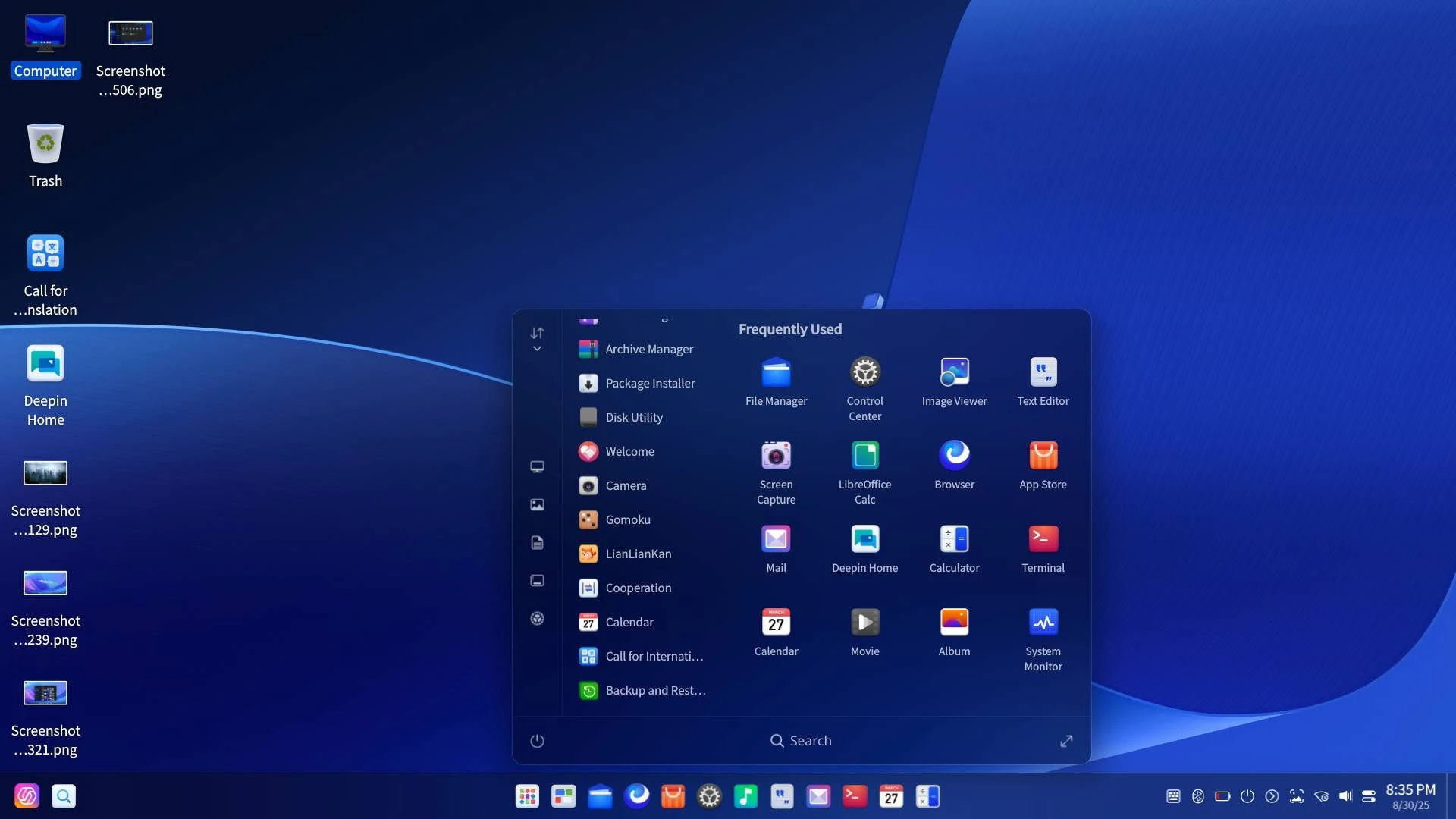Viewport: 1456px width, 819px height.
Task: Open Pictures shortcut in launcher sidebar
Action: coord(537,504)
